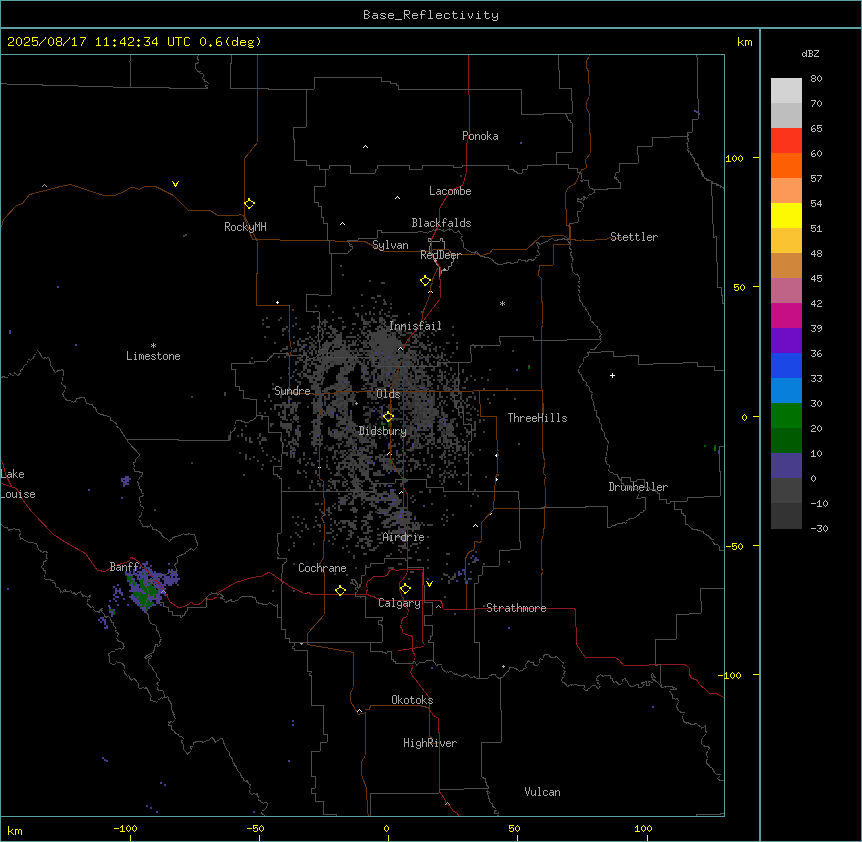The width and height of the screenshot is (862, 842).
Task: Click the Ponoka city label
Action: point(480,136)
